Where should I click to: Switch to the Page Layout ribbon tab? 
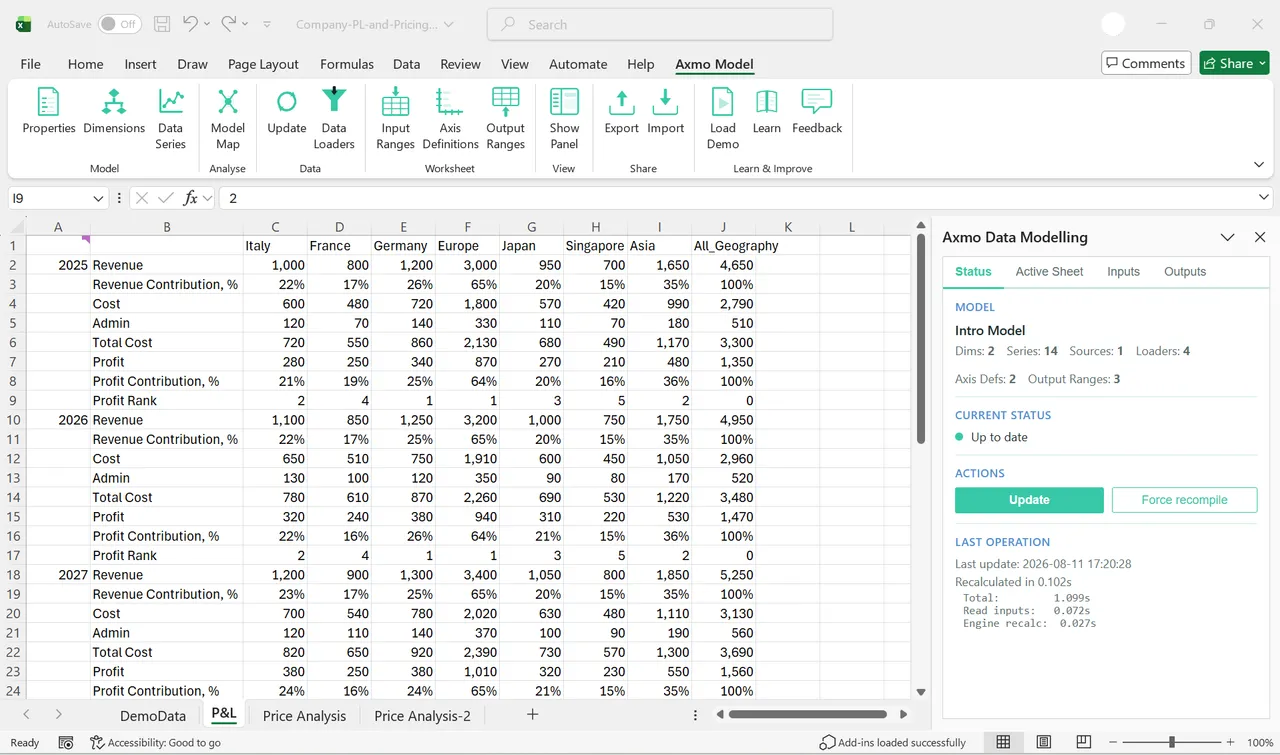(263, 63)
